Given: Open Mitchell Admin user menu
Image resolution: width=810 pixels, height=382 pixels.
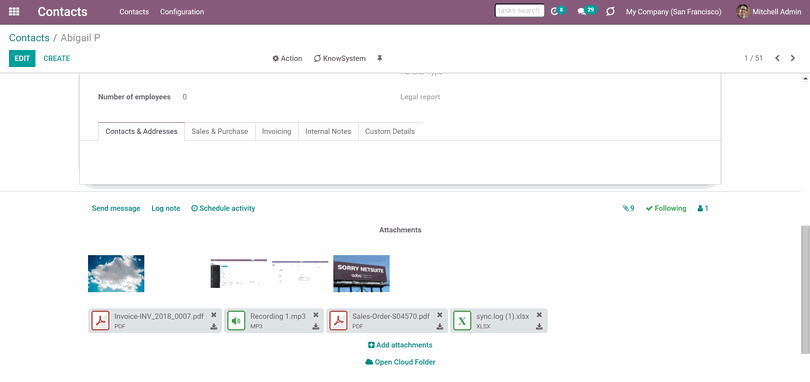Looking at the screenshot, I should click(769, 11).
